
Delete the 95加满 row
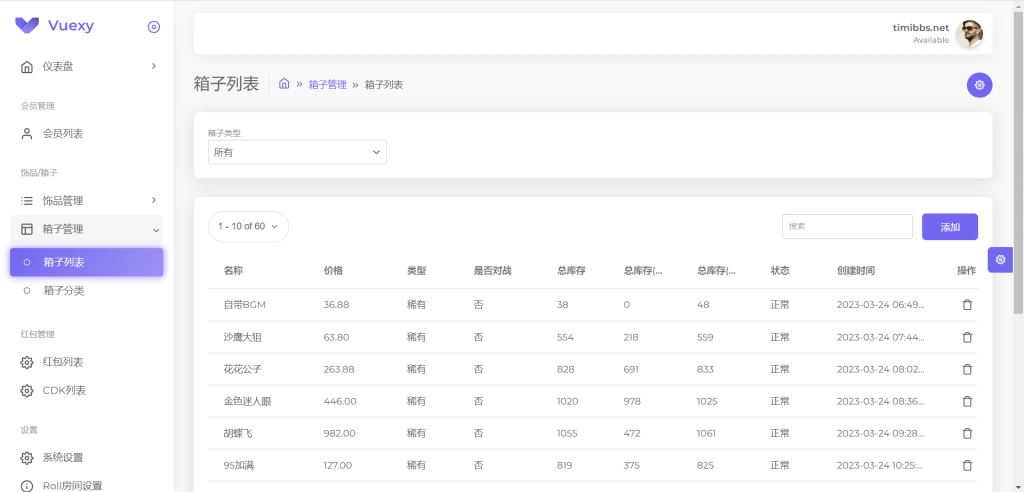point(967,465)
